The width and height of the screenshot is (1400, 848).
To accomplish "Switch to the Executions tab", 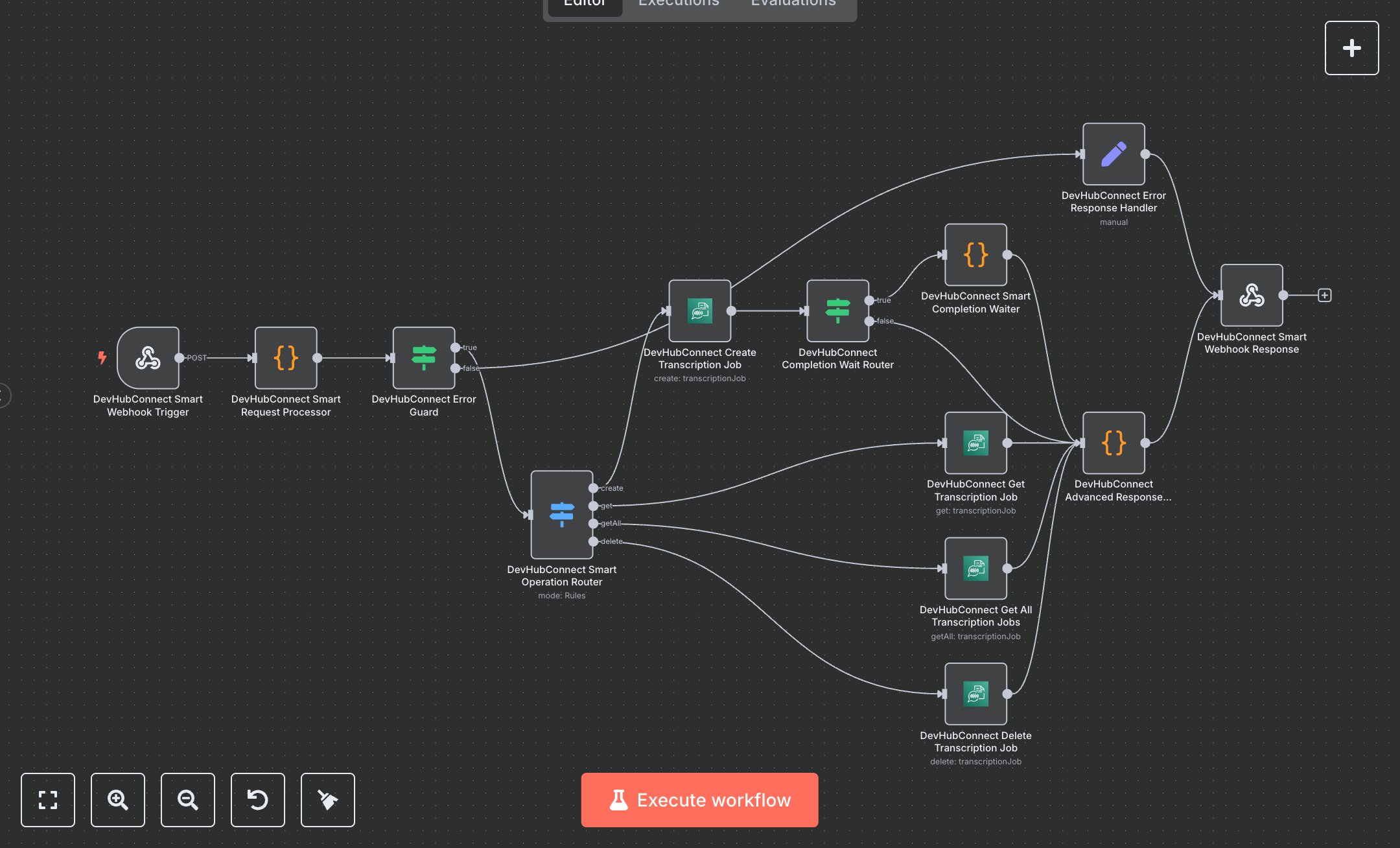I will (x=679, y=4).
